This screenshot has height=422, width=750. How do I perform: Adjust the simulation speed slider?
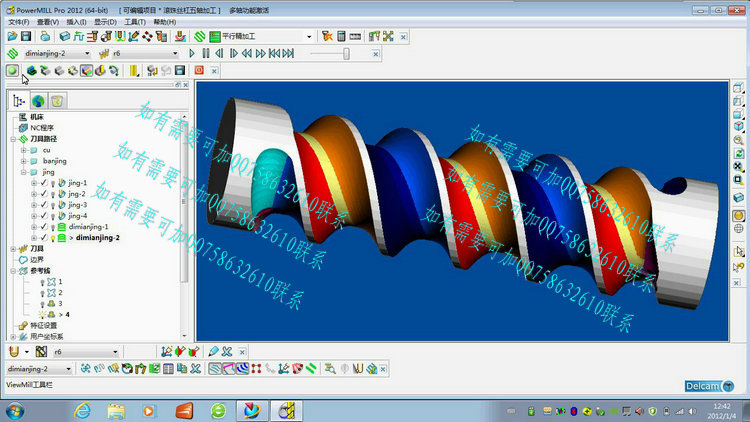point(346,54)
